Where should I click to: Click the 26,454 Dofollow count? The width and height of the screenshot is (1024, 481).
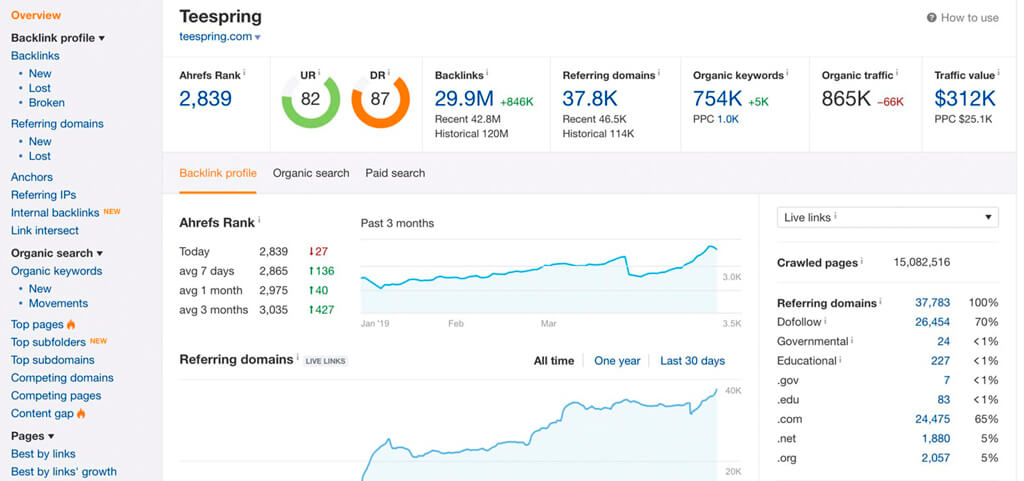click(933, 322)
